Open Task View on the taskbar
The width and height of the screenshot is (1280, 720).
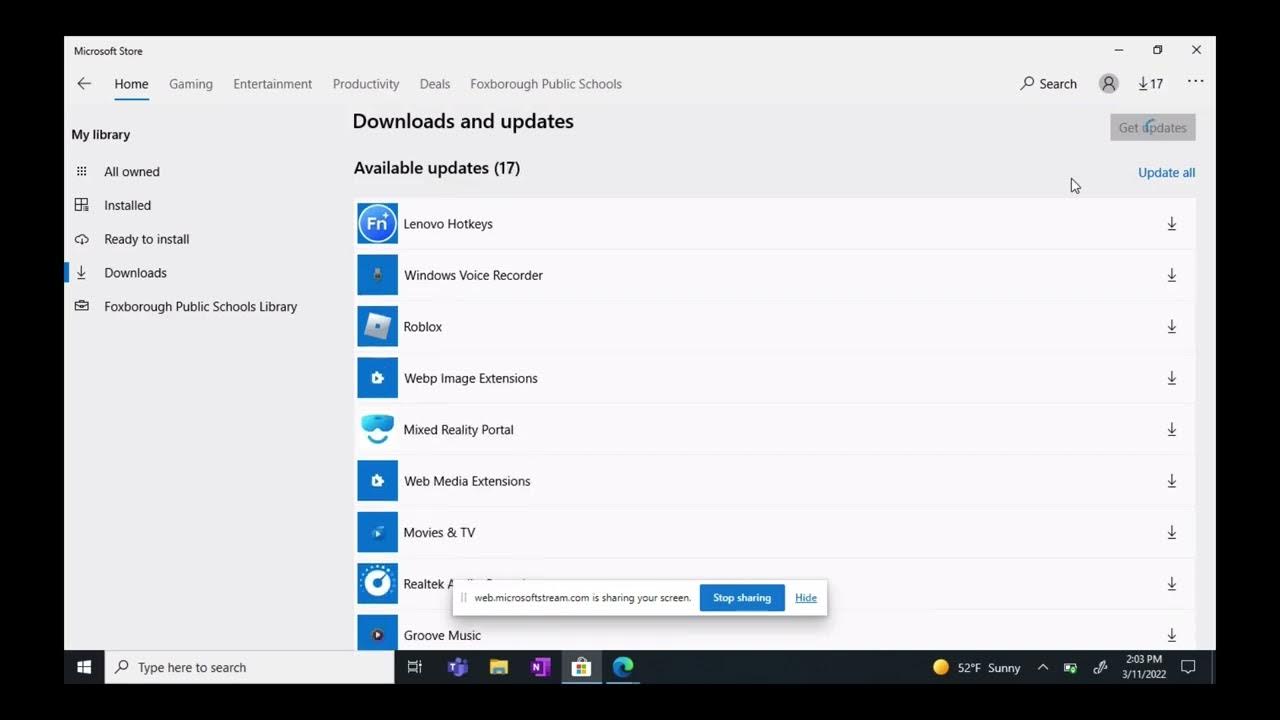click(414, 667)
